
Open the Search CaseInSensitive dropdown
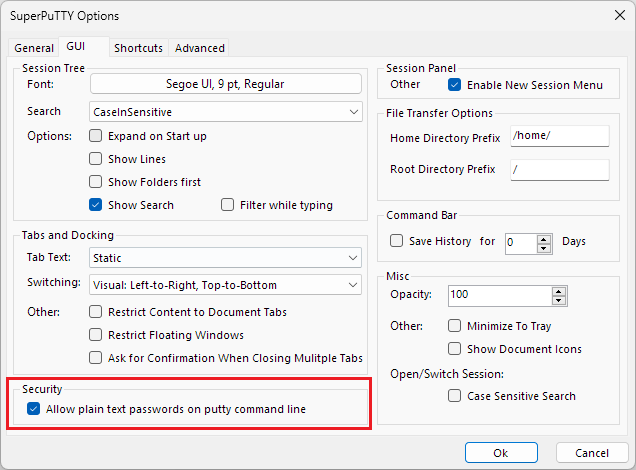[226, 112]
